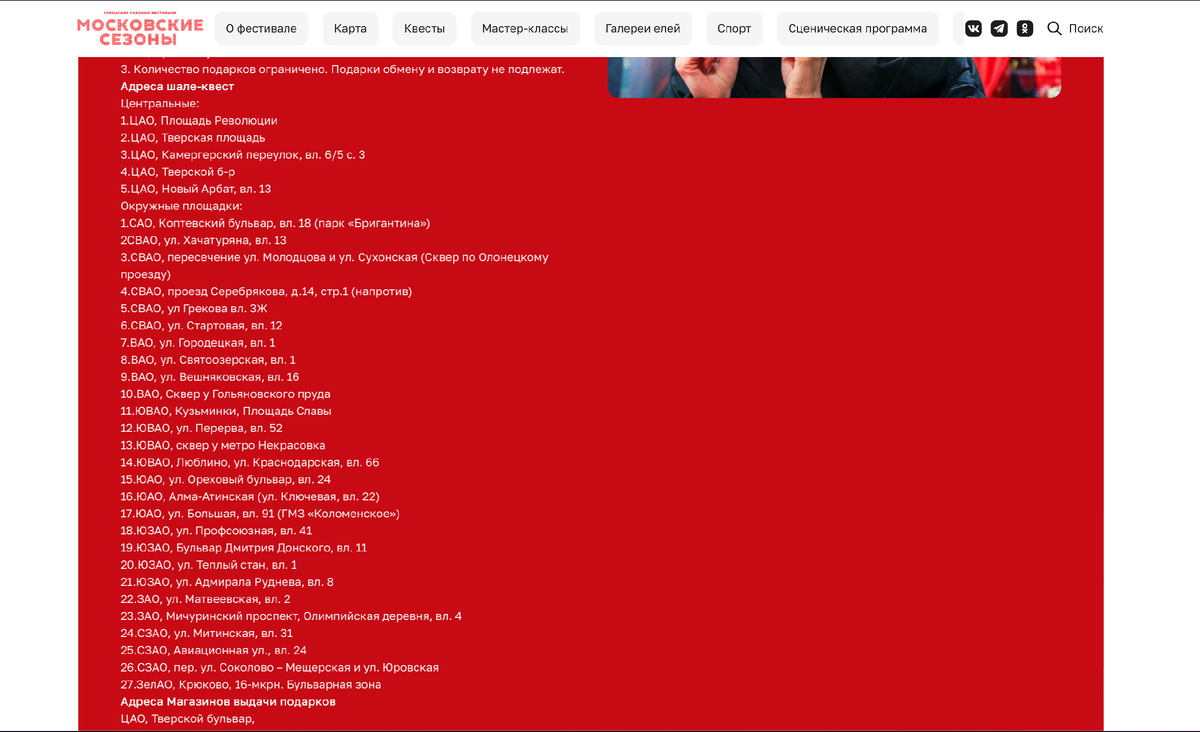Click address СЗАО, ул. Митинская, вл. 31
The width and height of the screenshot is (1200, 732).
207,632
